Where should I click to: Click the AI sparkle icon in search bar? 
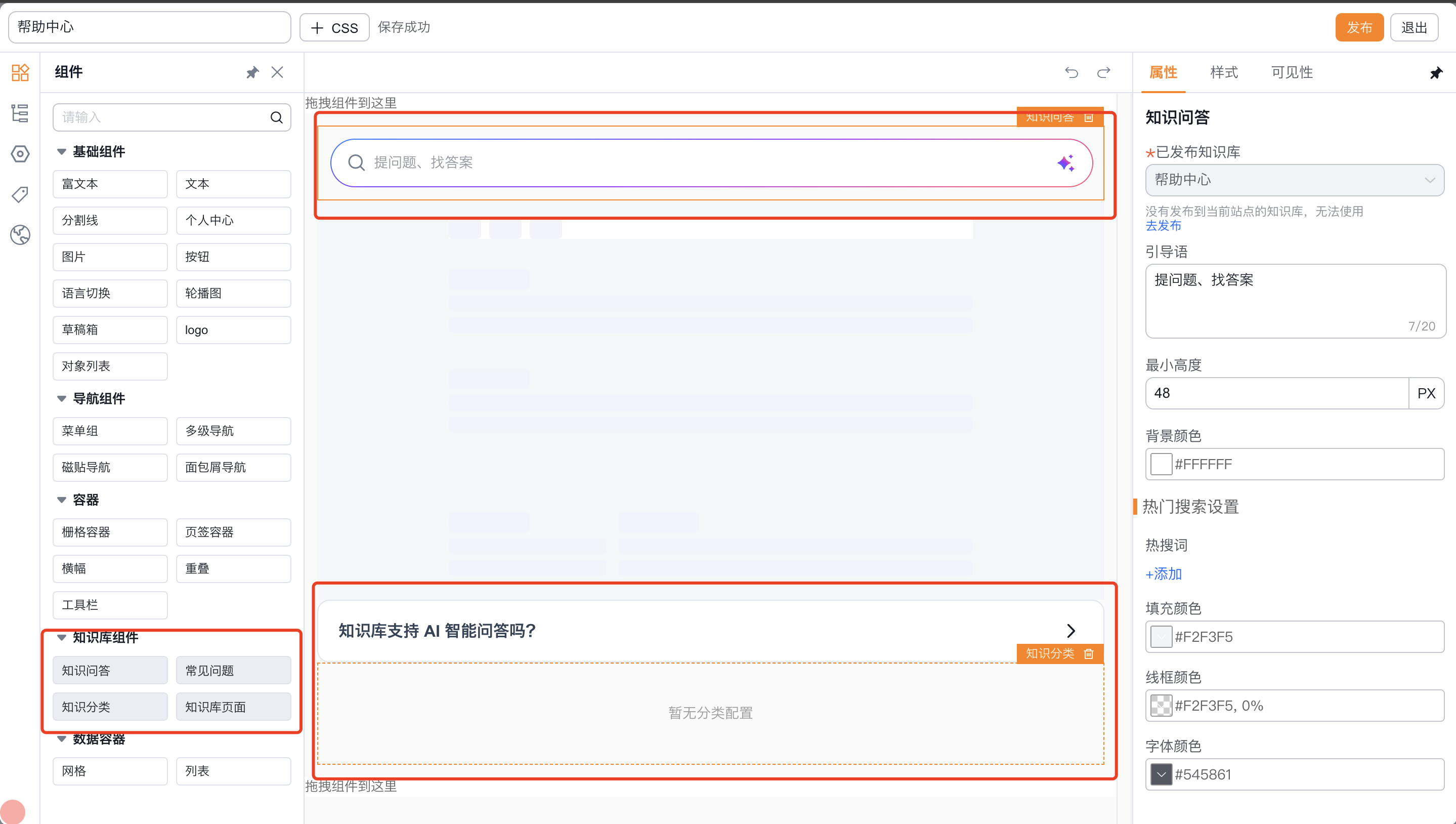[x=1066, y=163]
